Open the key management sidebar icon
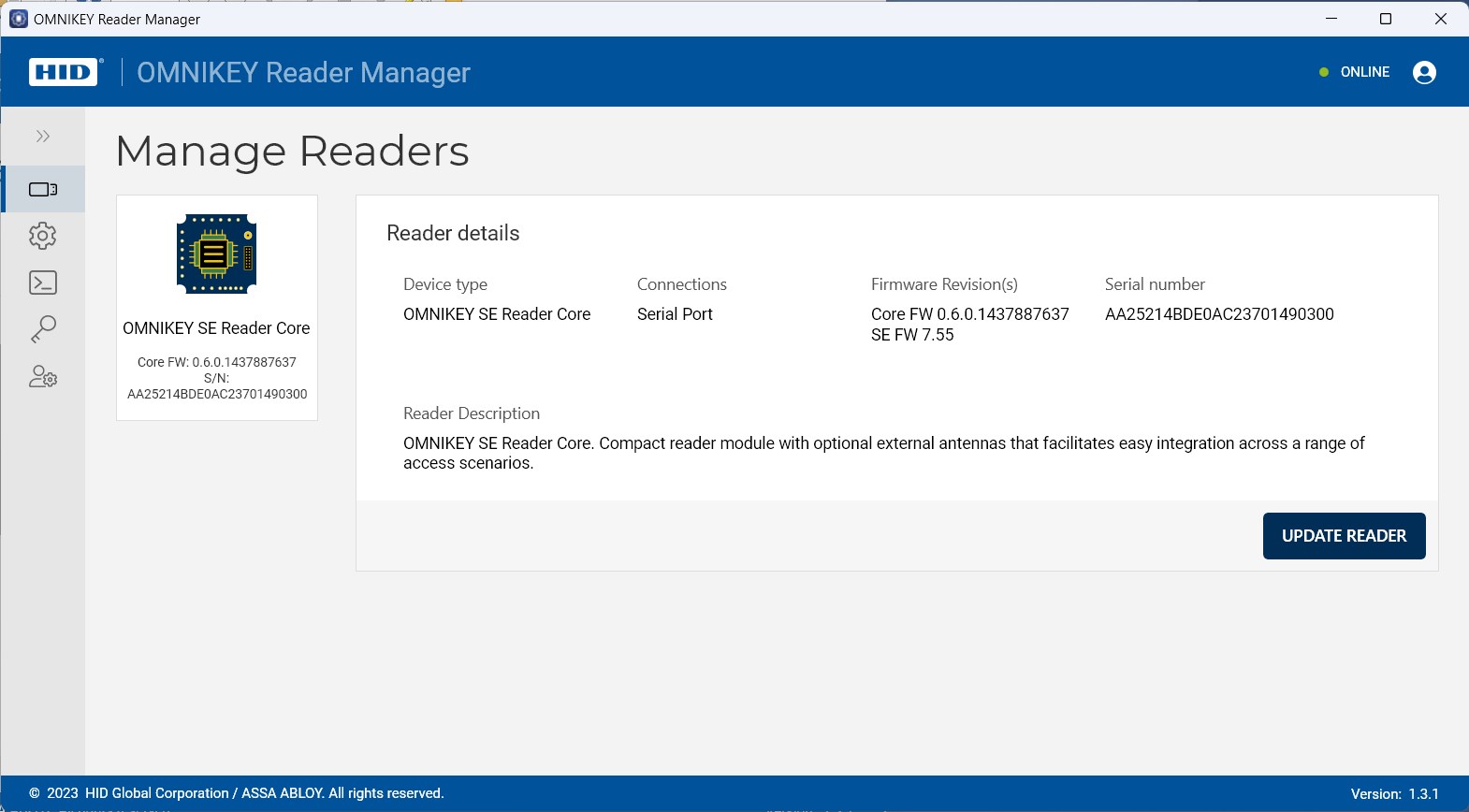 43,329
